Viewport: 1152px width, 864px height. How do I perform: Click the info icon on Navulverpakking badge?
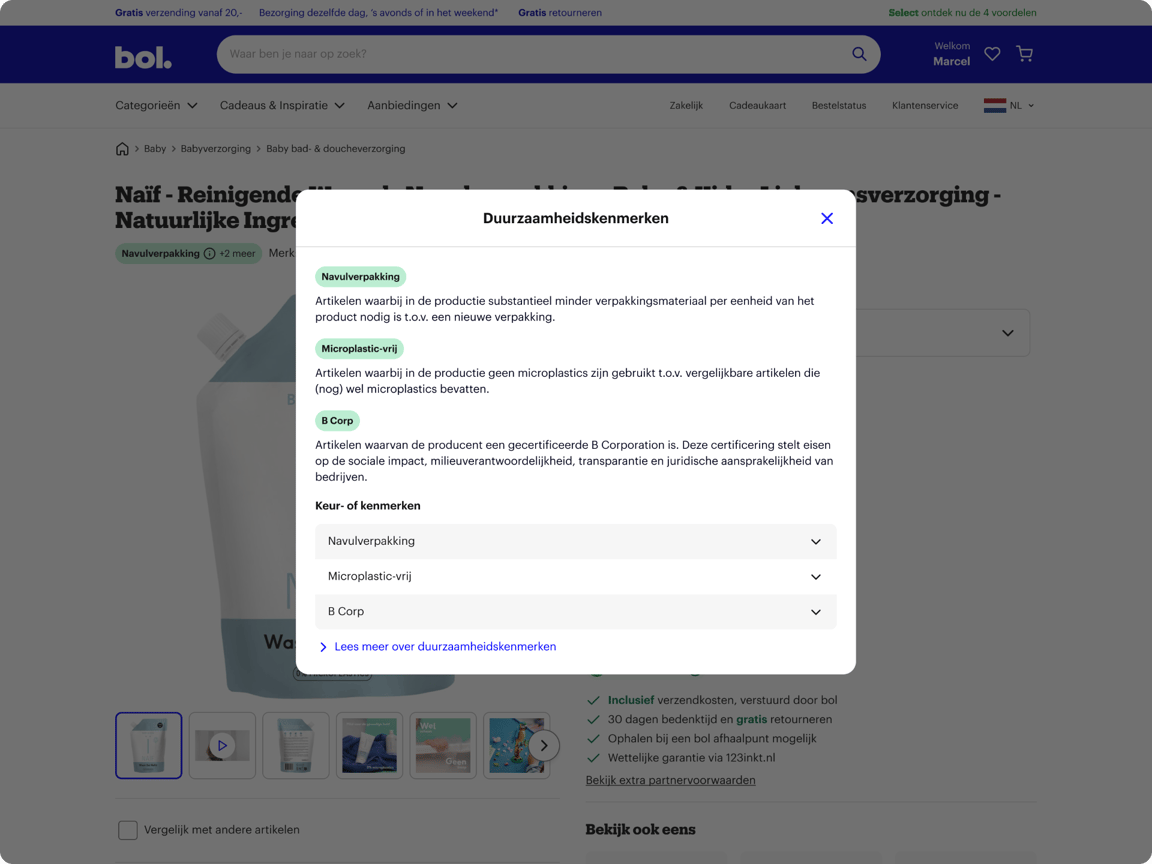209,253
